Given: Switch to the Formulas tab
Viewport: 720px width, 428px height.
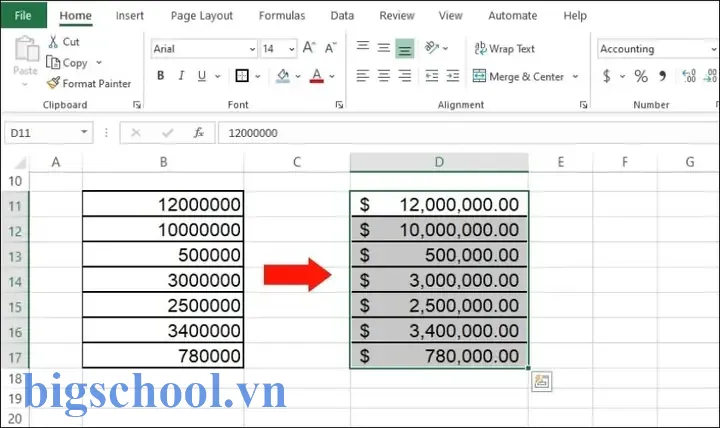Looking at the screenshot, I should [281, 16].
